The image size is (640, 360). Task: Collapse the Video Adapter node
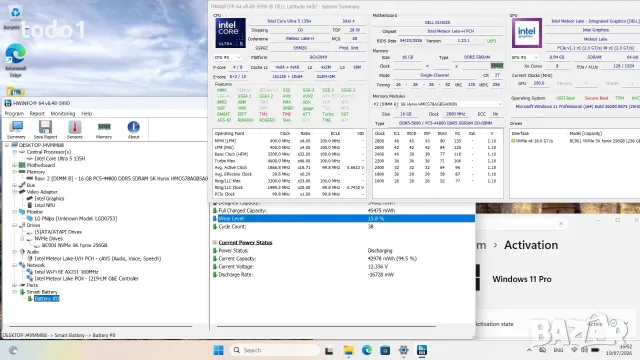point(15,192)
